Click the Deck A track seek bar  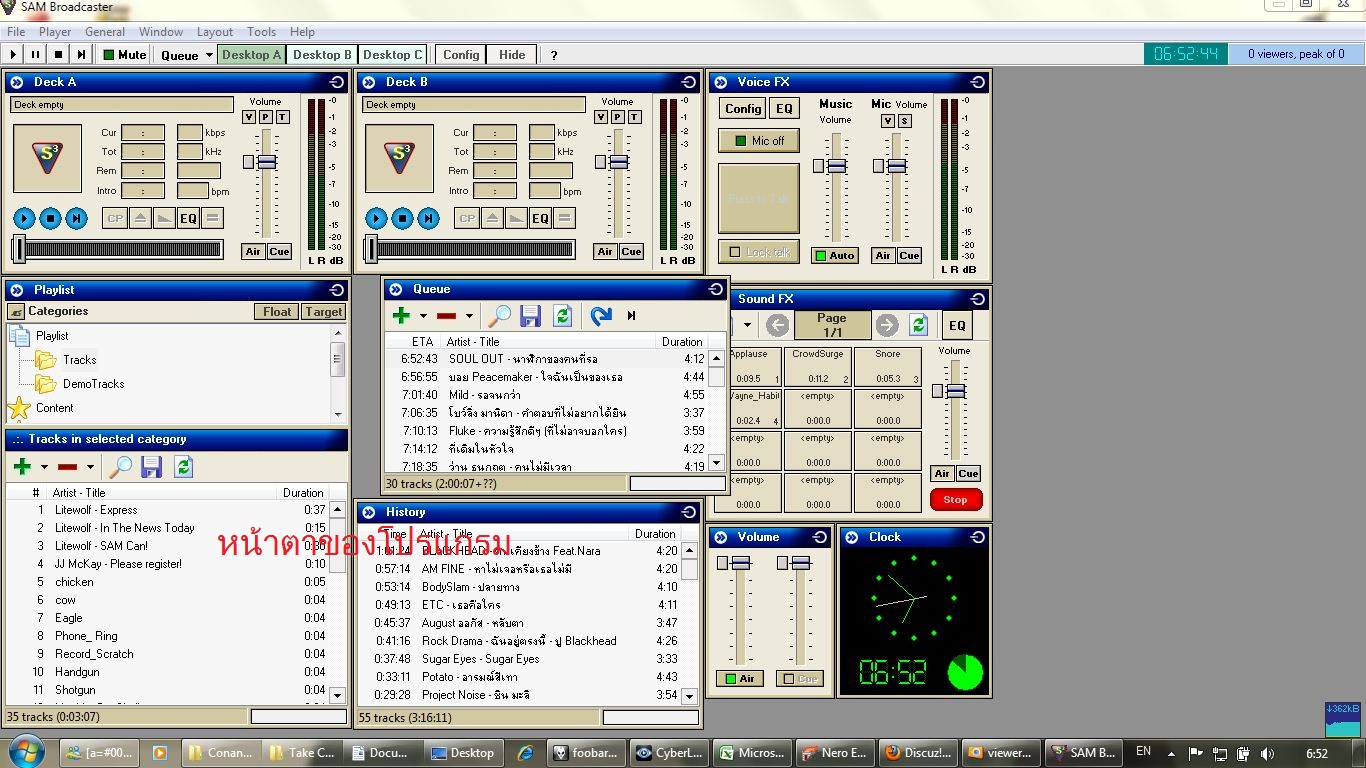[x=118, y=249]
